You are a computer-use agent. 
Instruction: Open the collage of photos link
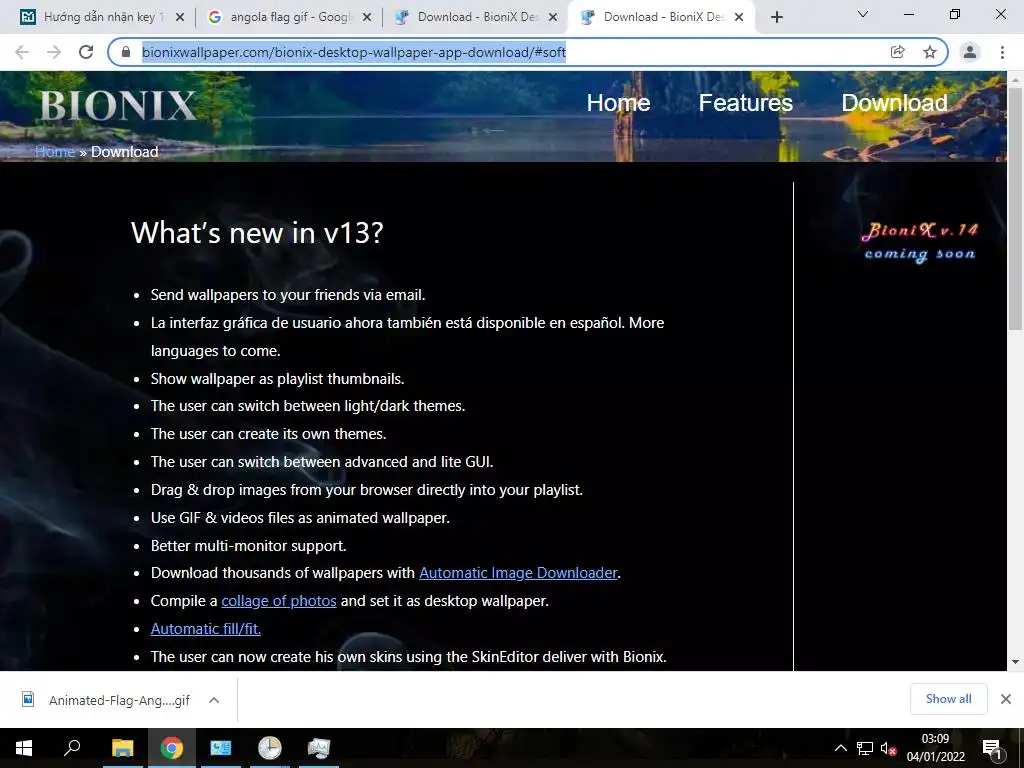[x=279, y=601]
